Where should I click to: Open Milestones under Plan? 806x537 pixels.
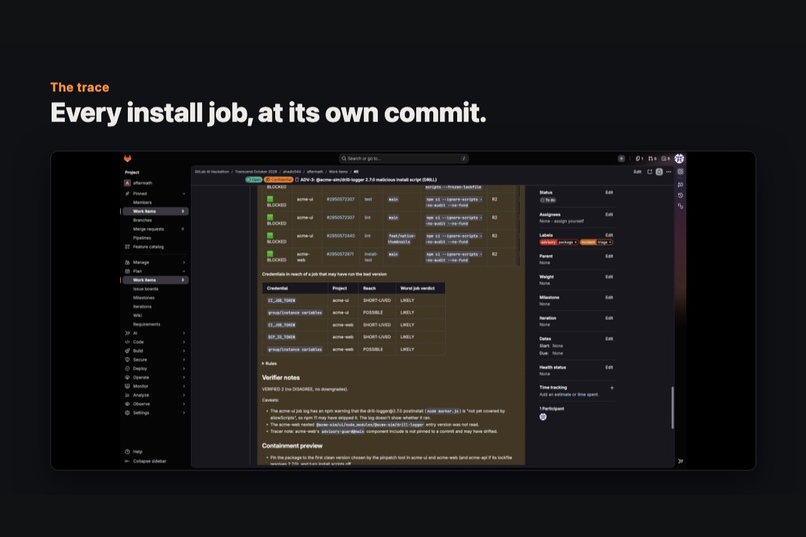(x=143, y=298)
